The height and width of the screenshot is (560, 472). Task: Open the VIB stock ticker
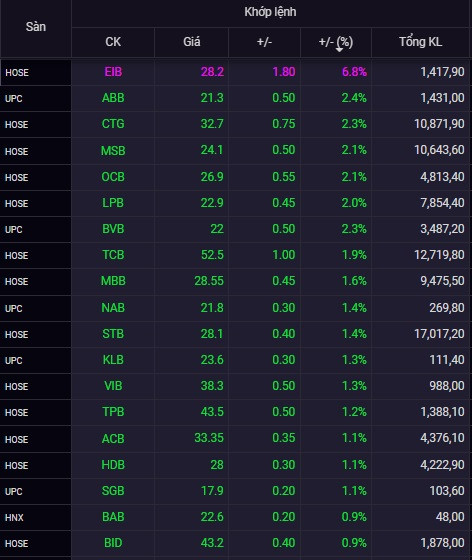tap(113, 386)
